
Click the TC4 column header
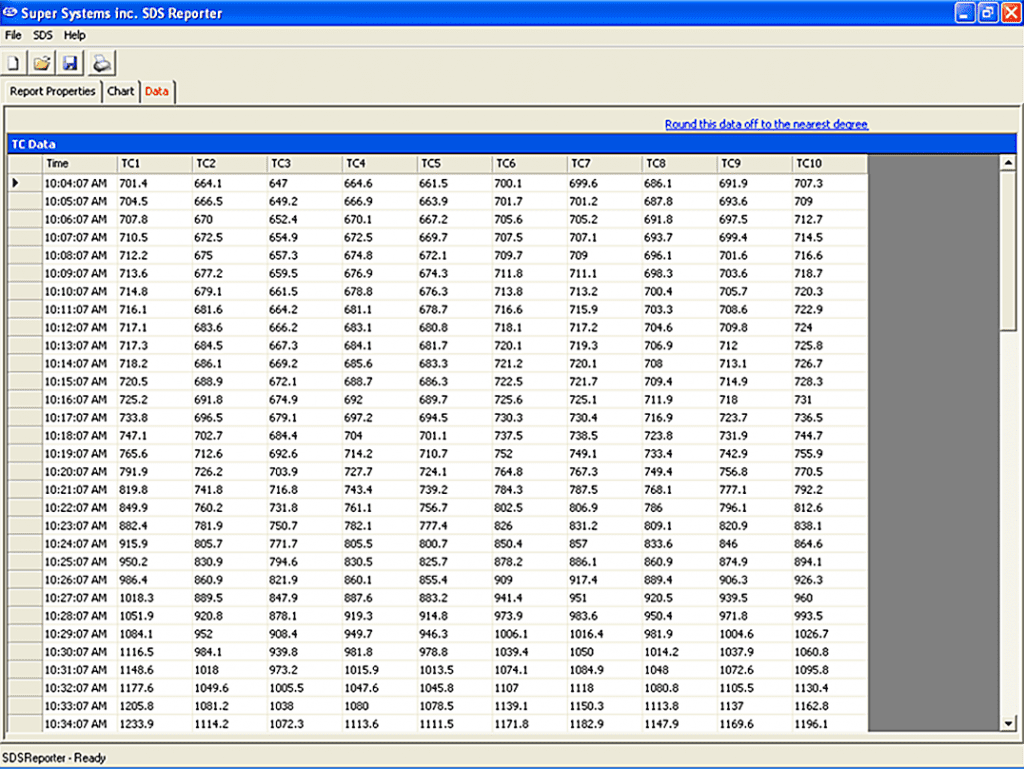pos(379,164)
